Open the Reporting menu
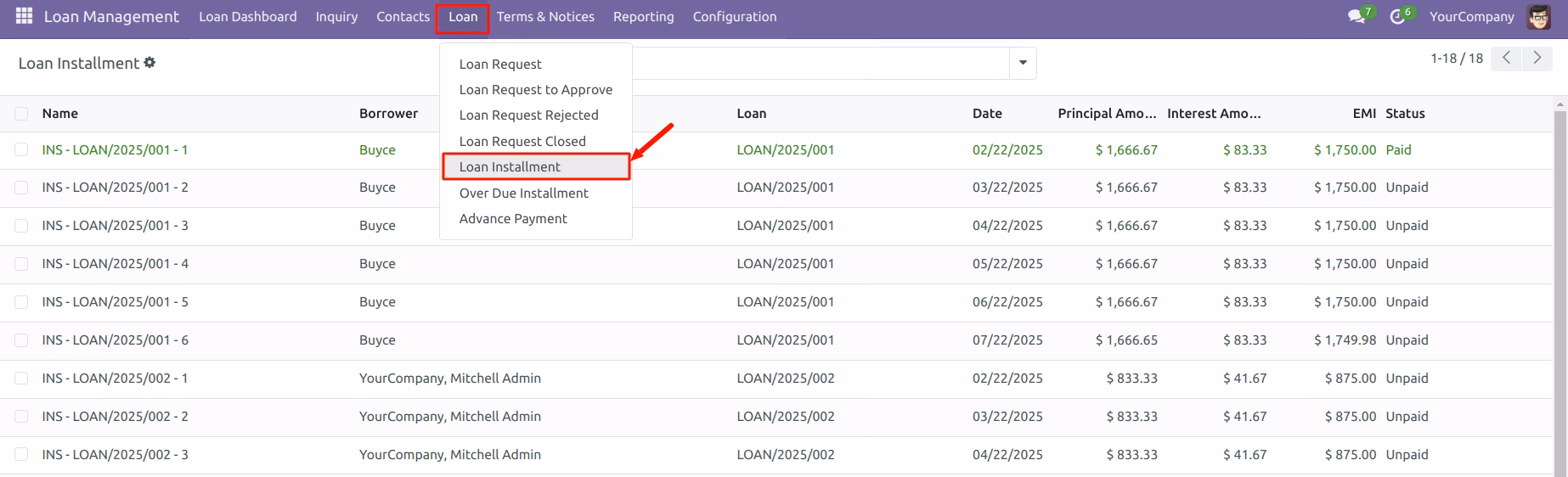 pyautogui.click(x=644, y=17)
